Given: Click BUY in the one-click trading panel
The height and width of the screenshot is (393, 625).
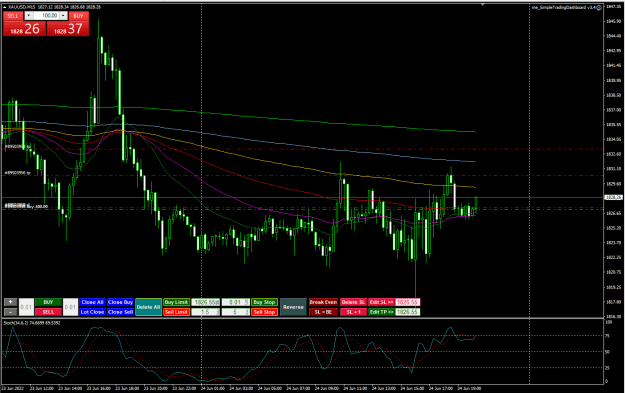Looking at the screenshot, I should 79,16.
